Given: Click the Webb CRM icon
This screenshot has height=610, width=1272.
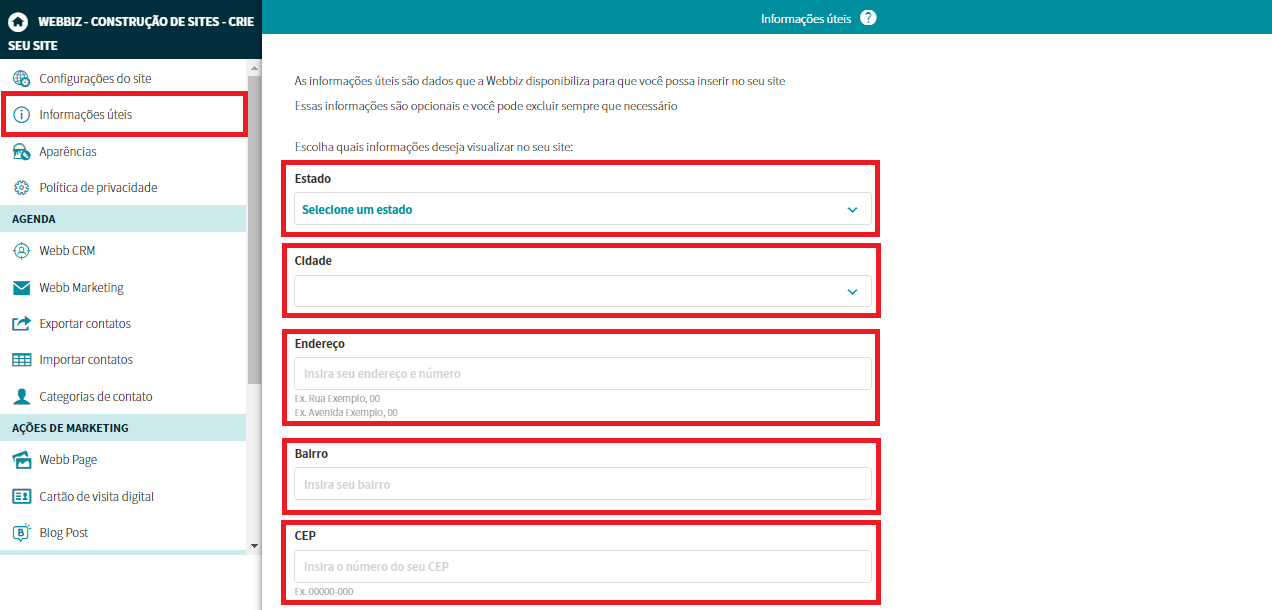Looking at the screenshot, I should [x=21, y=251].
